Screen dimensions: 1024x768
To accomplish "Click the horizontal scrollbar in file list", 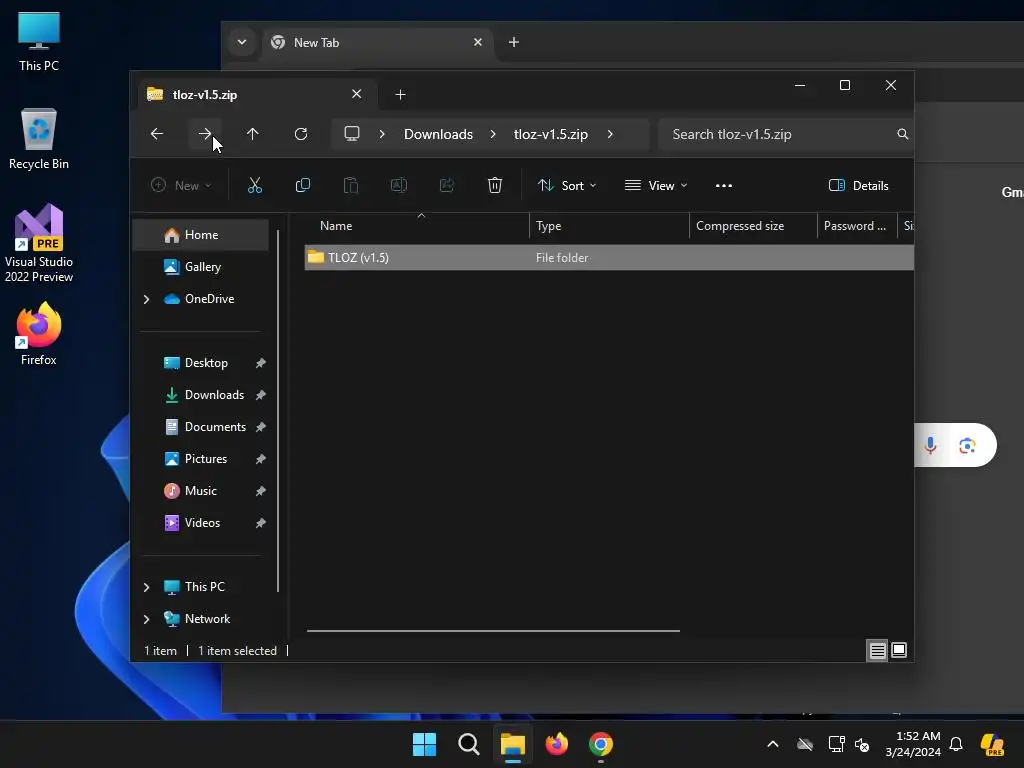I will pos(493,631).
